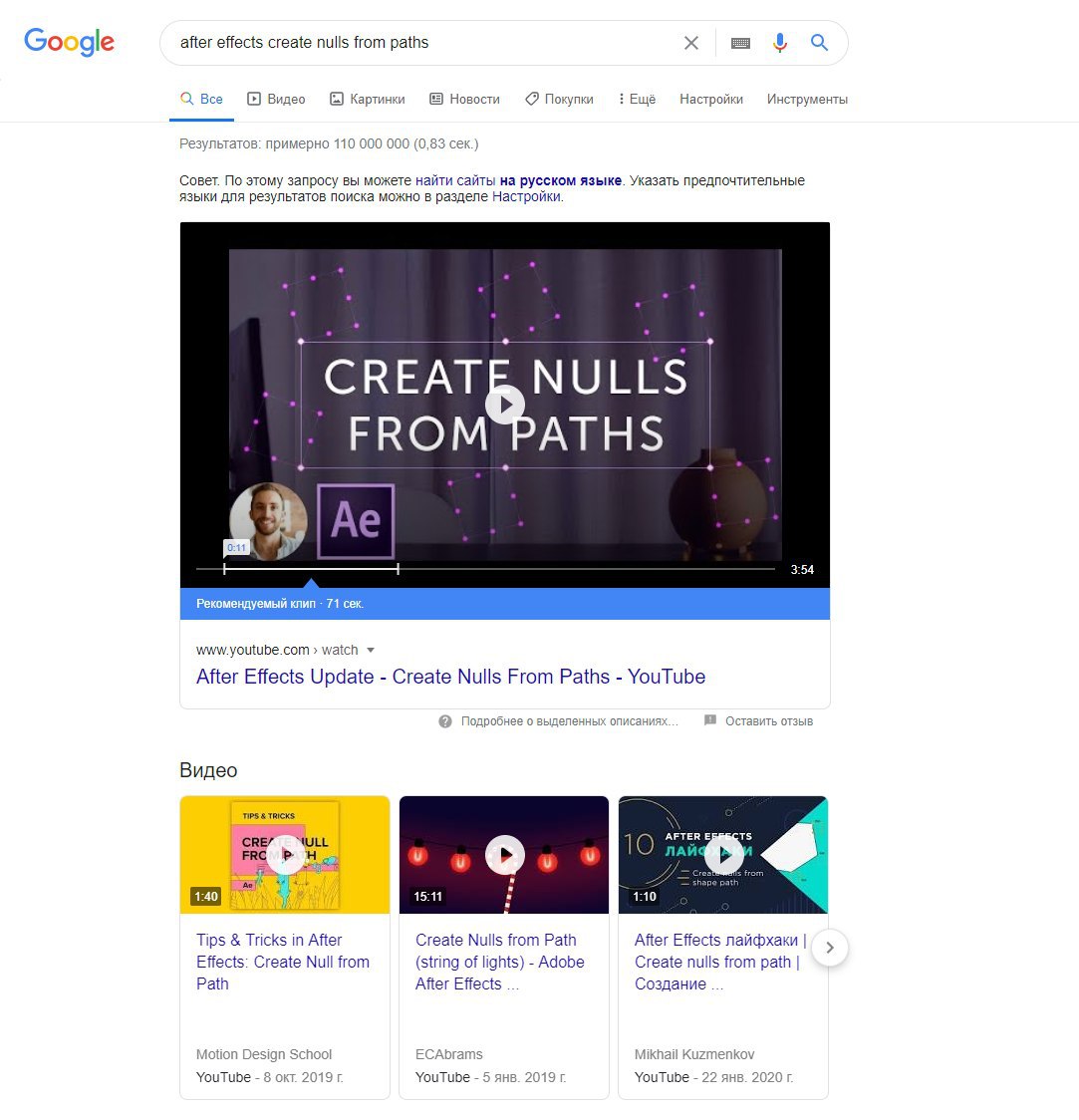The height and width of the screenshot is (1120, 1079).
Task: Switch to the Картинки tab
Action: (367, 100)
